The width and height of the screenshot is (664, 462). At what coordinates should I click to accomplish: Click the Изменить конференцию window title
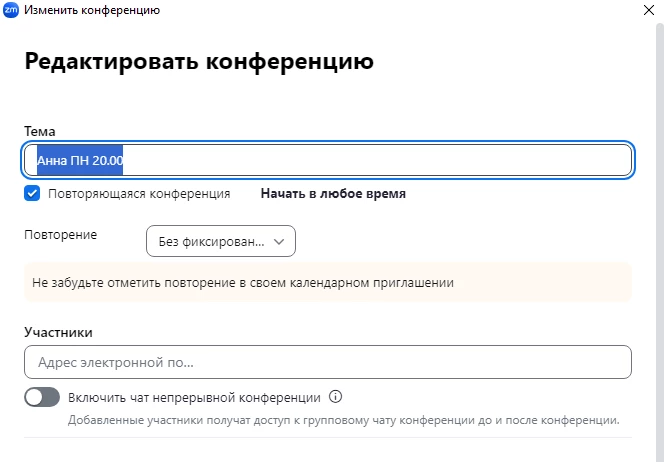coord(92,10)
